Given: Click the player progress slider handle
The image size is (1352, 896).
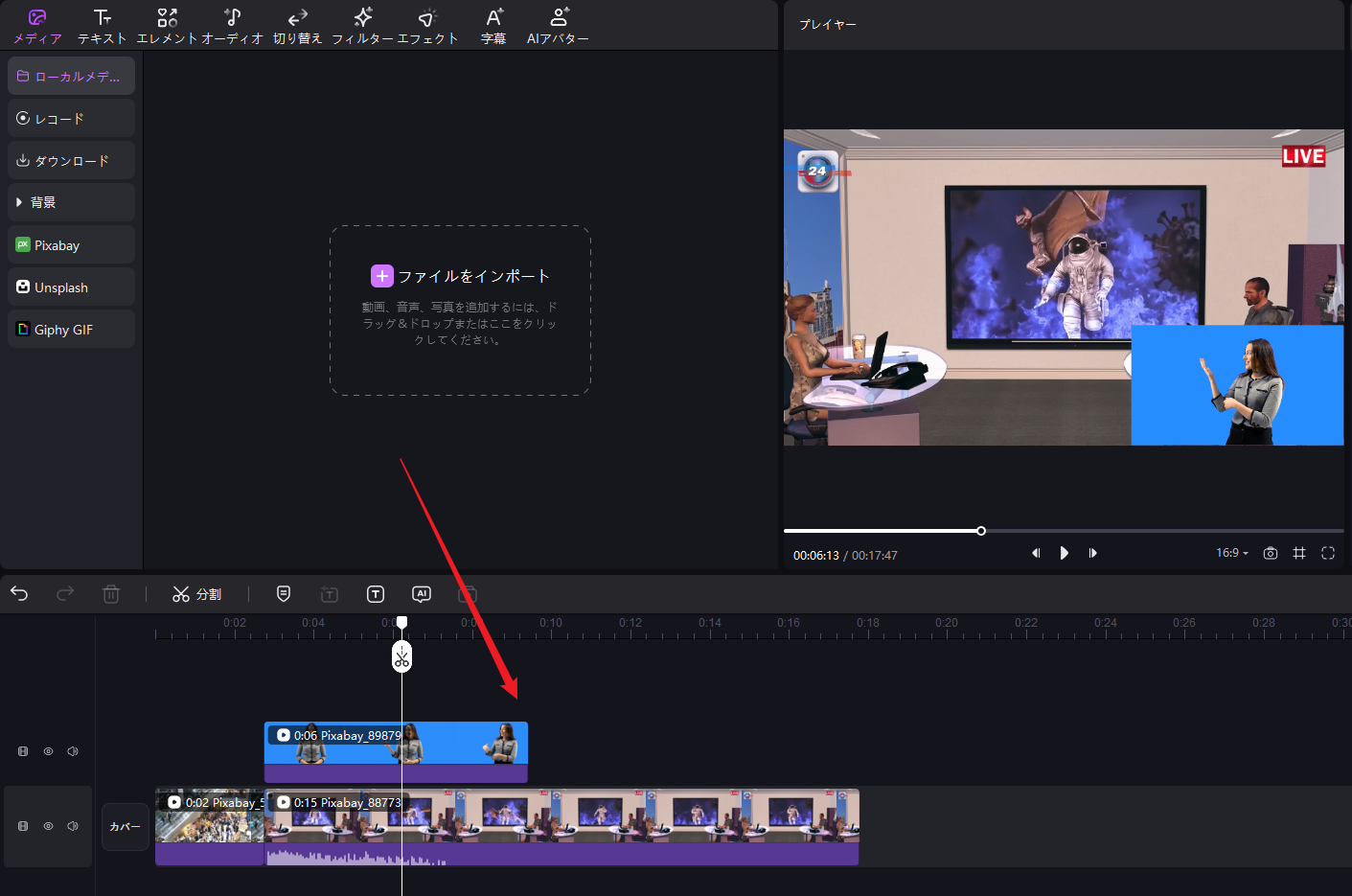Looking at the screenshot, I should coord(981,531).
